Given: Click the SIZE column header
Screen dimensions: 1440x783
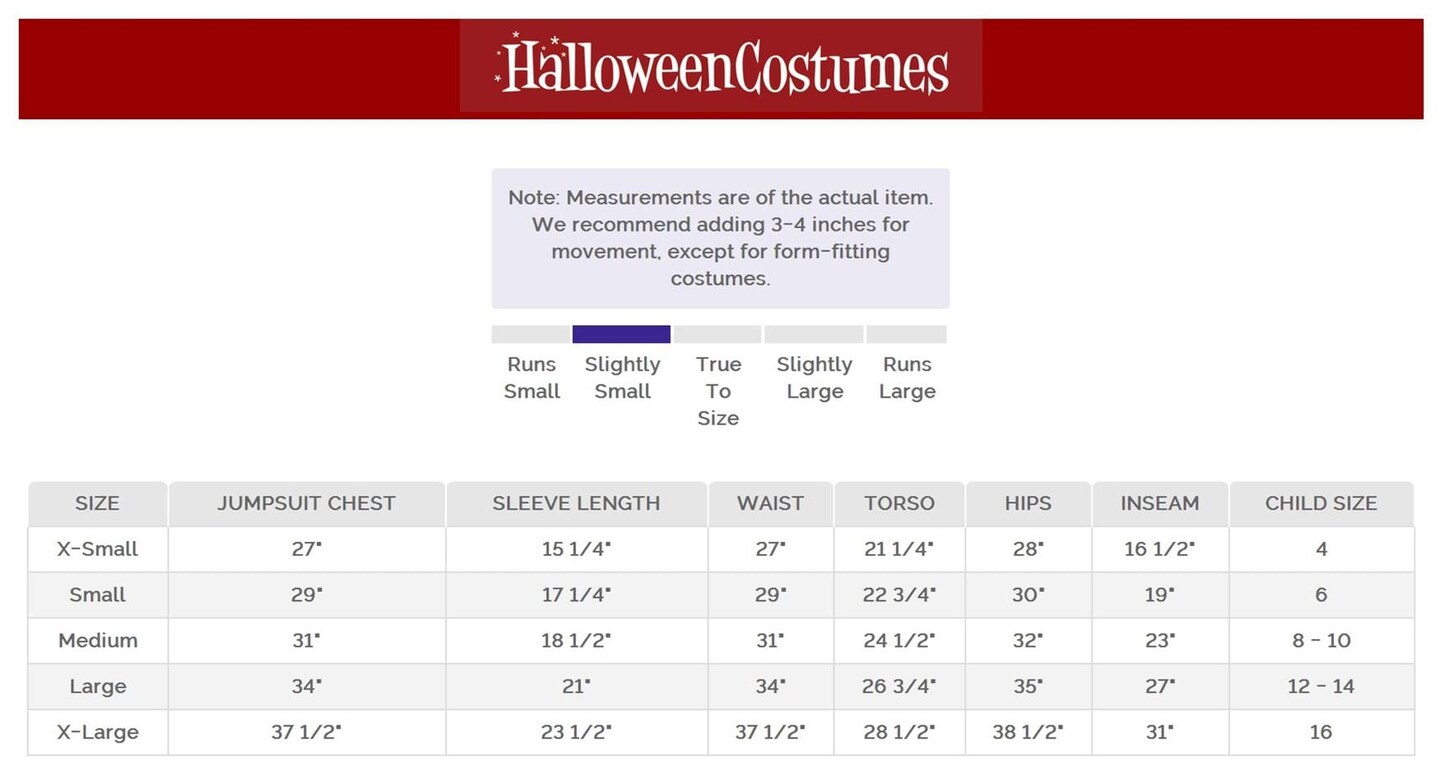Looking at the screenshot, I should click(x=97, y=504).
